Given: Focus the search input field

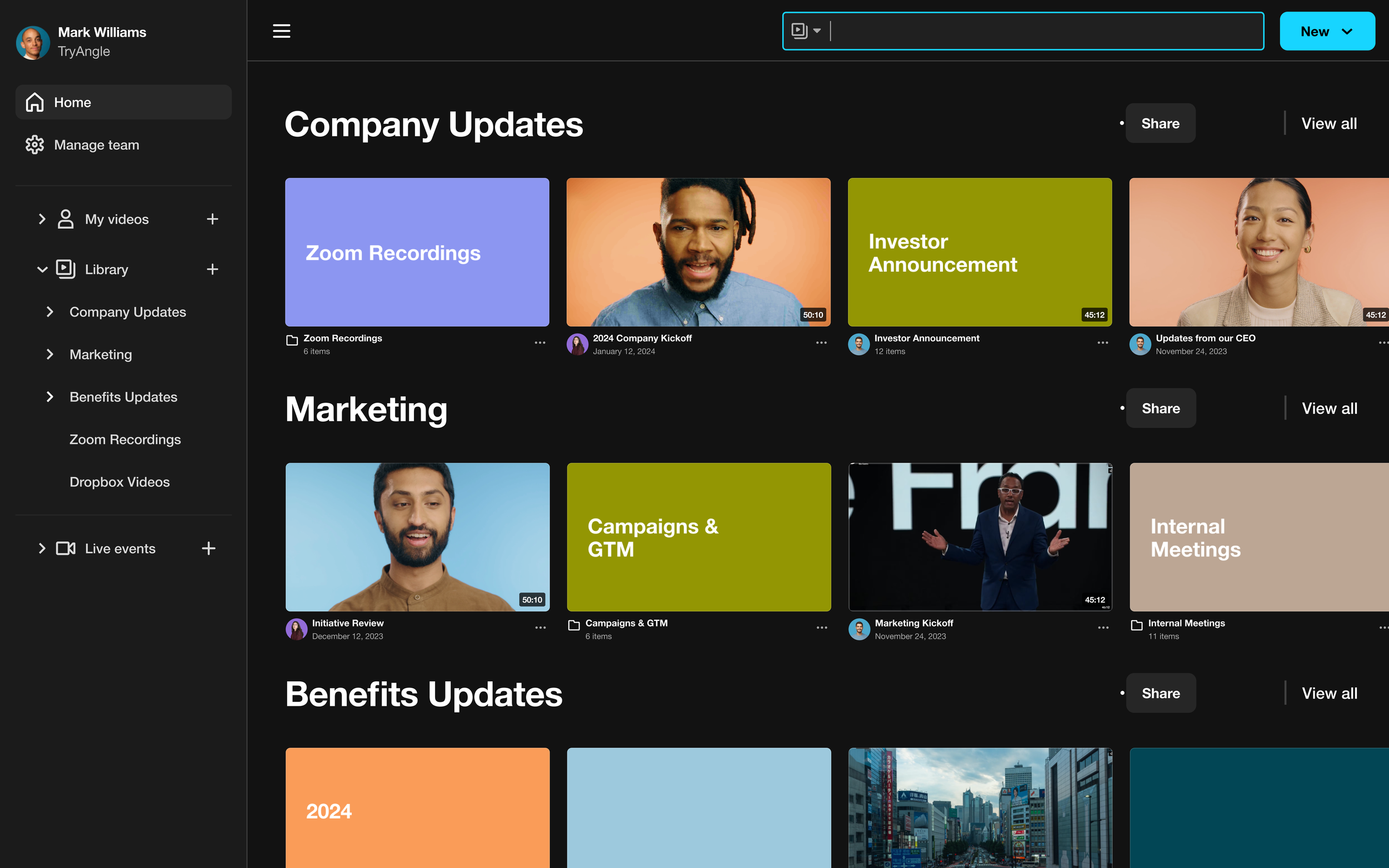Looking at the screenshot, I should pos(1045,31).
